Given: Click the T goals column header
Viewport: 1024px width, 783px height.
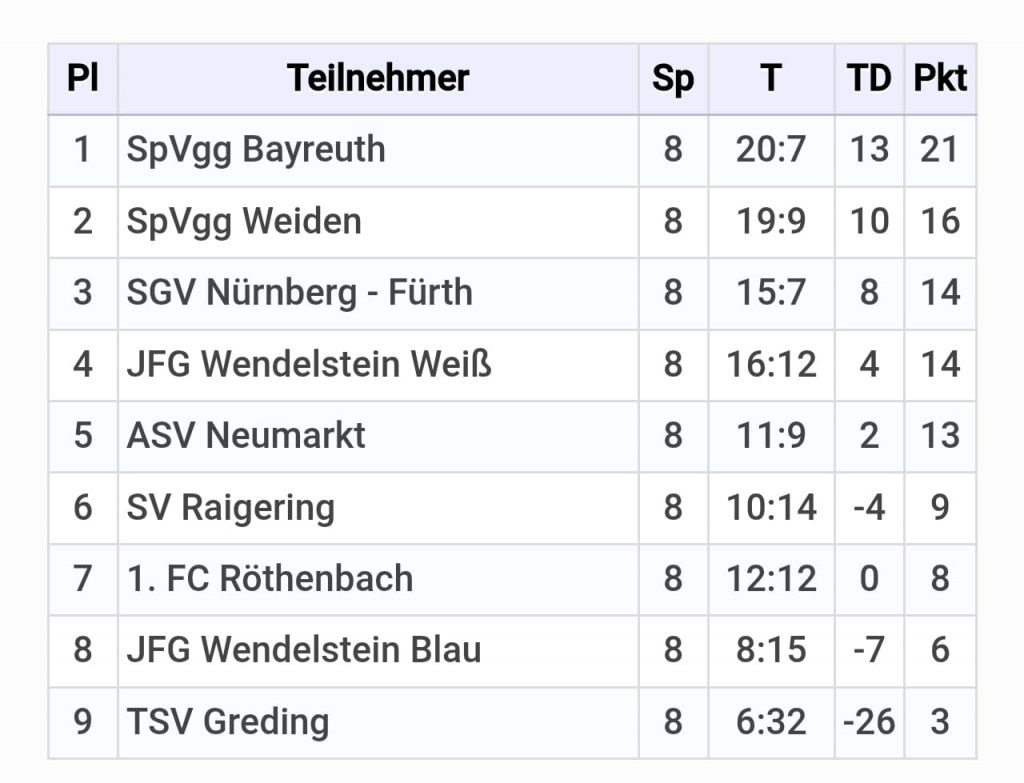Looking at the screenshot, I should (x=771, y=78).
